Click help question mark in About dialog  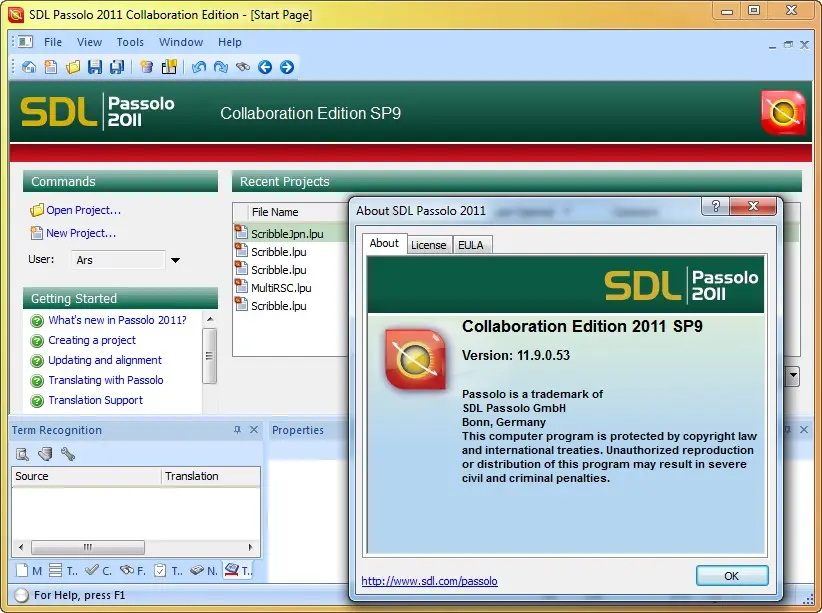point(716,206)
